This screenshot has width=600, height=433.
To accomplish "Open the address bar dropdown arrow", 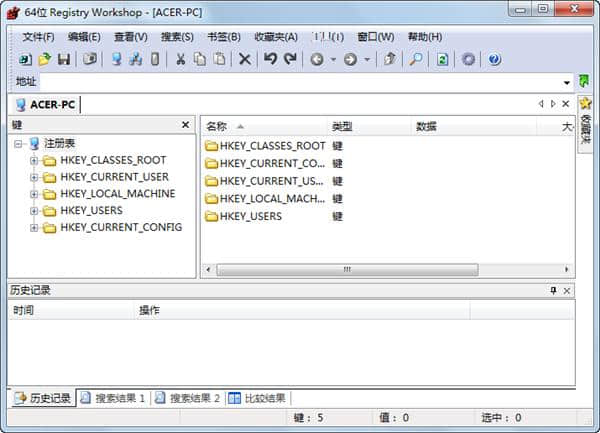I will coord(567,82).
